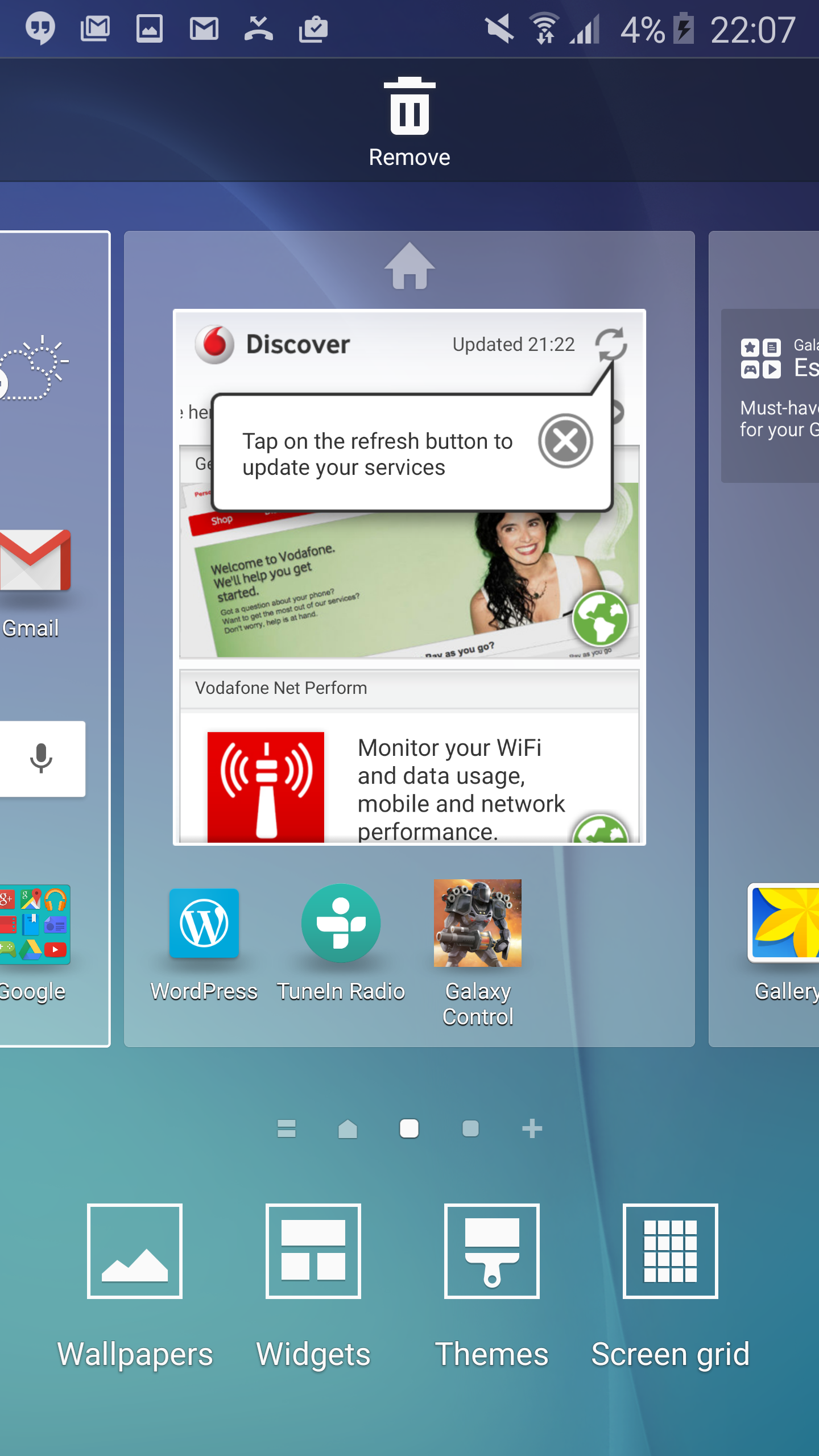
Task: Open the image saved notification icon
Action: tap(150, 28)
